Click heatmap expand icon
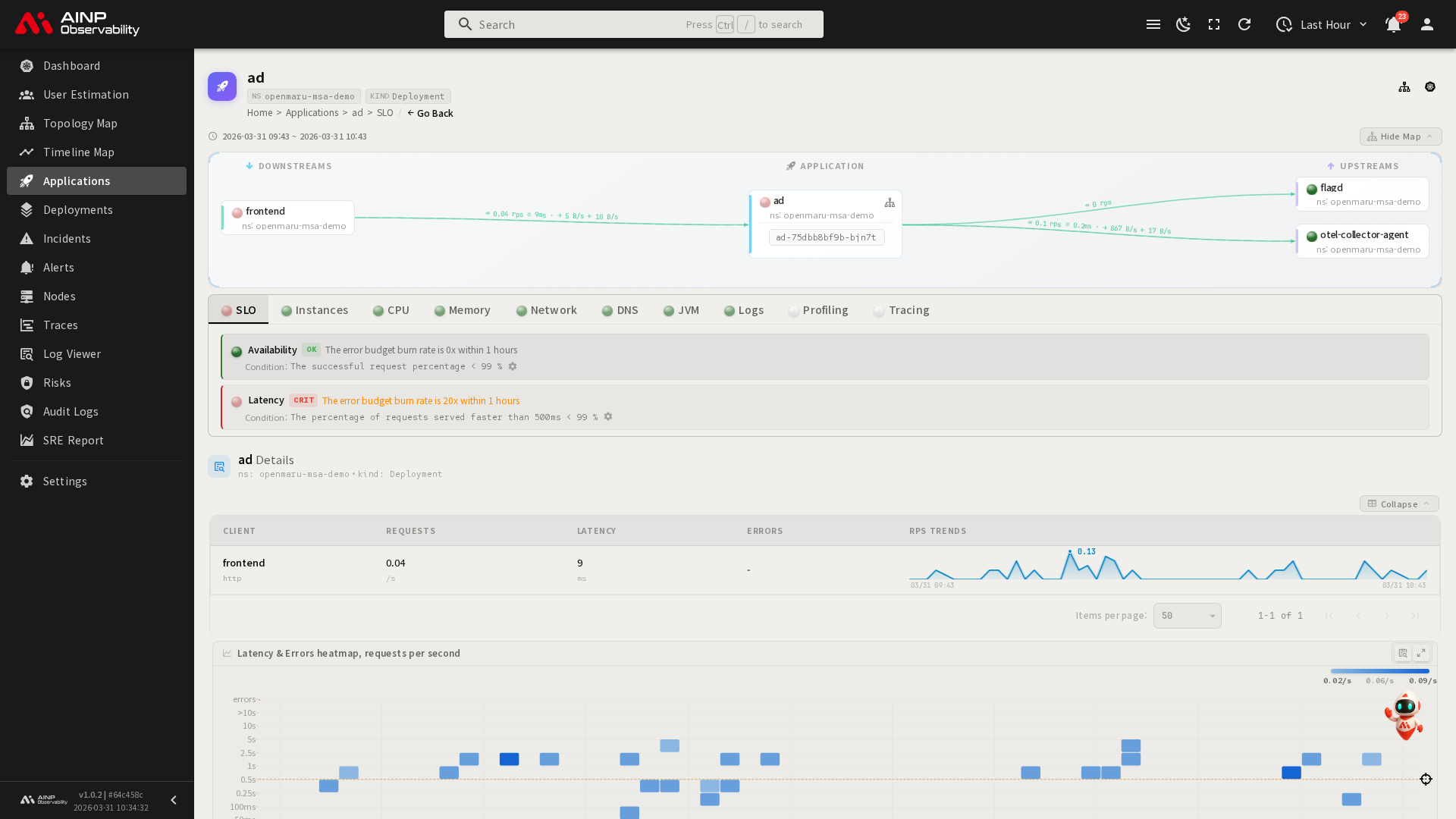 click(1421, 653)
